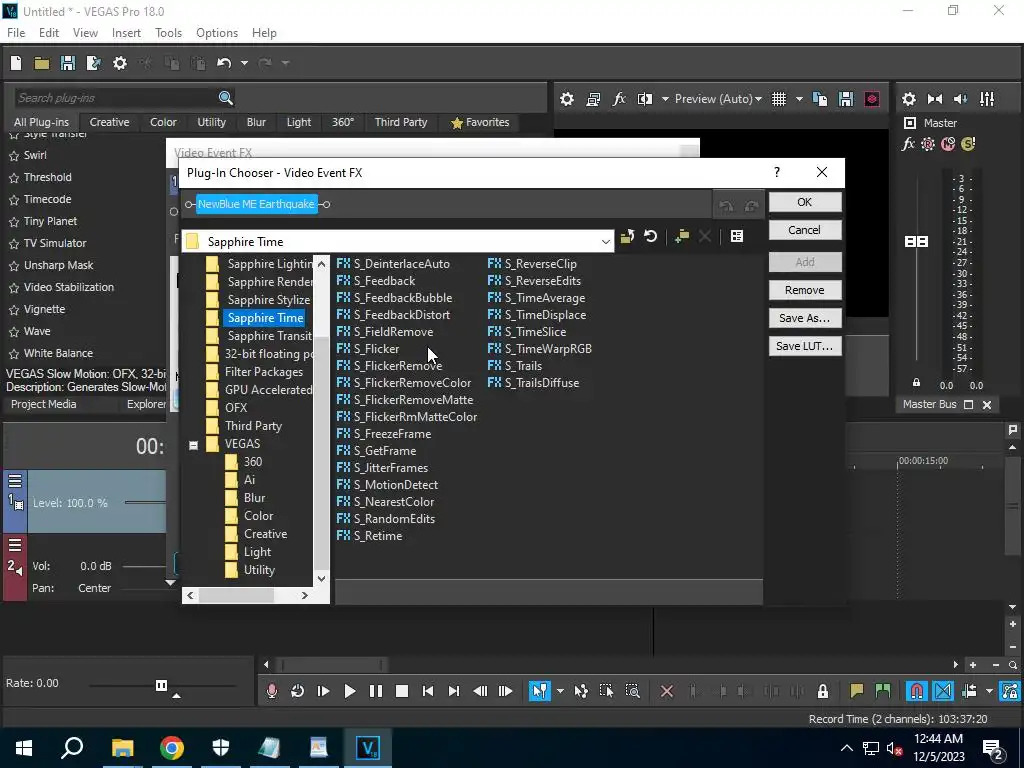Toggle the Master Bus lock fader channels padlock
This screenshot has width=1024, height=768.
click(916, 383)
